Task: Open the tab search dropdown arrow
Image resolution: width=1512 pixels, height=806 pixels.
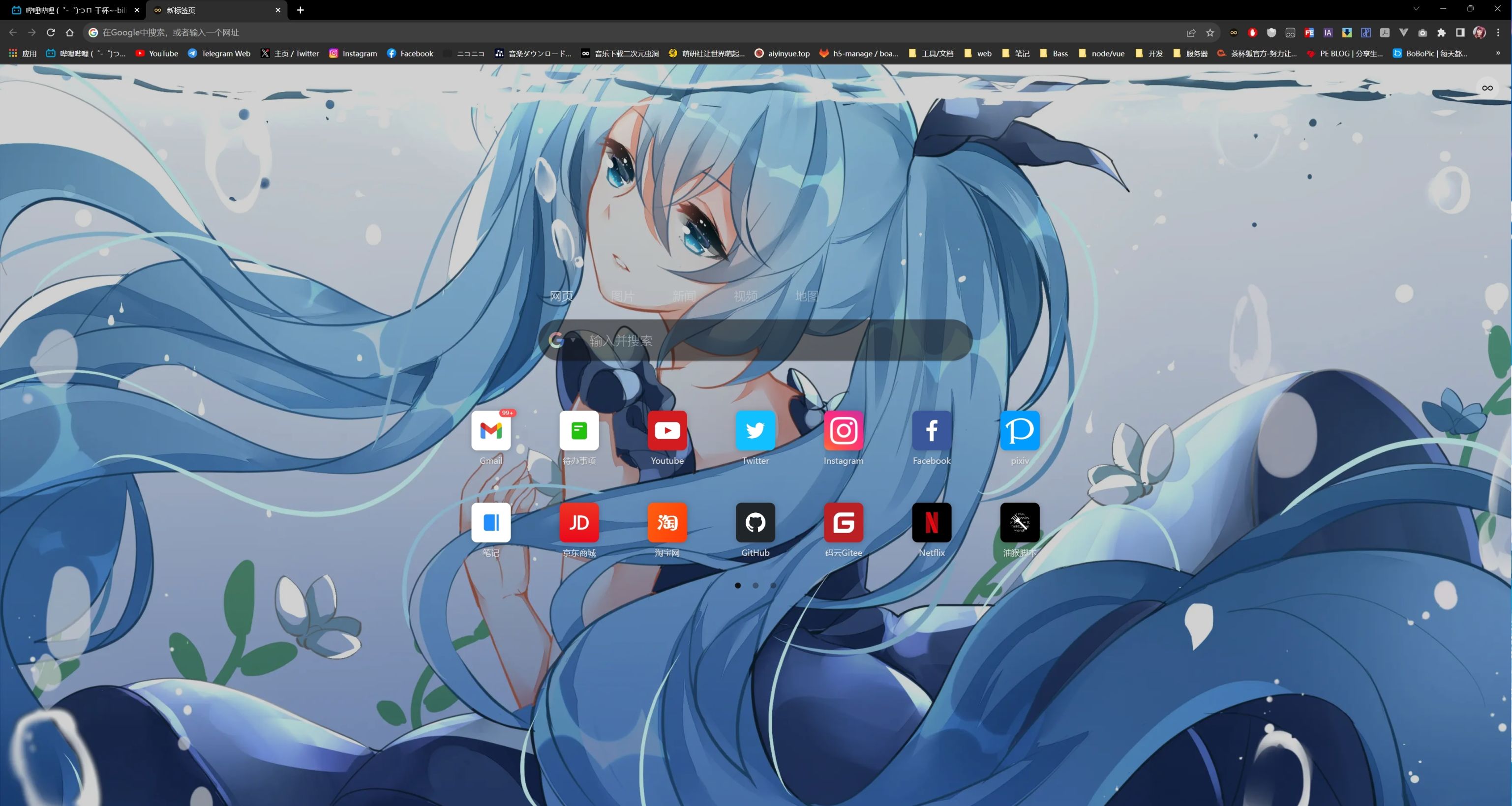Action: click(x=1416, y=9)
